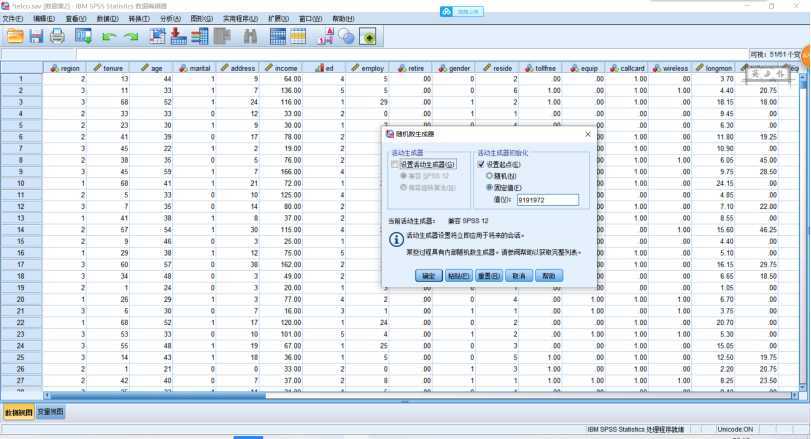Switch to the 变量视图 tab
811x439 pixels.
pos(51,412)
